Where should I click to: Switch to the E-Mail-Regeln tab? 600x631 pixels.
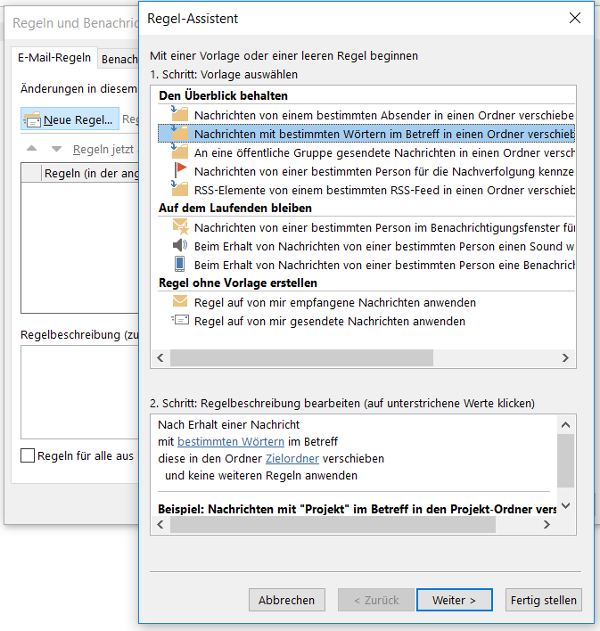point(55,59)
